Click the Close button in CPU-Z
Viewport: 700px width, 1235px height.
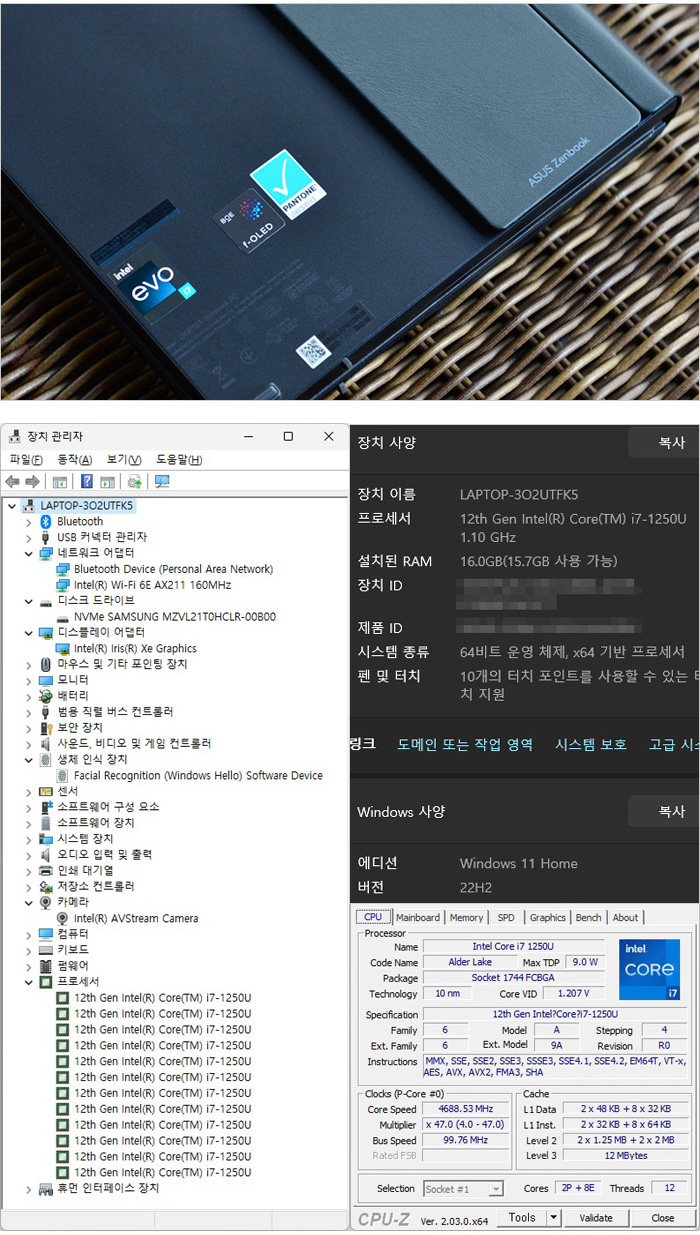pos(662,1218)
